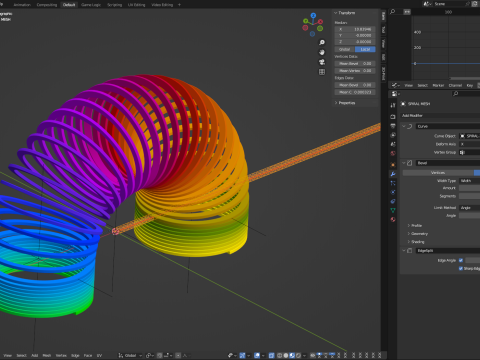Open the World properties tab icon

pyautogui.click(x=393, y=153)
